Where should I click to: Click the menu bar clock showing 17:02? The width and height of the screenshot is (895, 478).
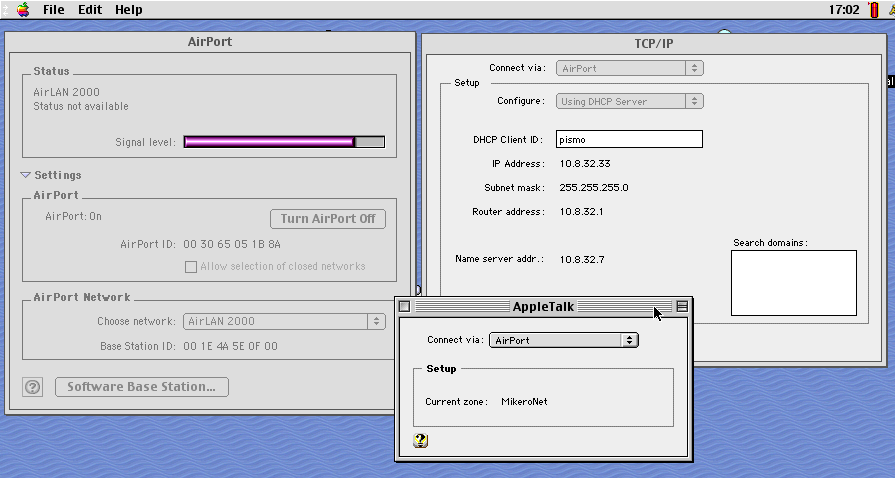click(844, 10)
